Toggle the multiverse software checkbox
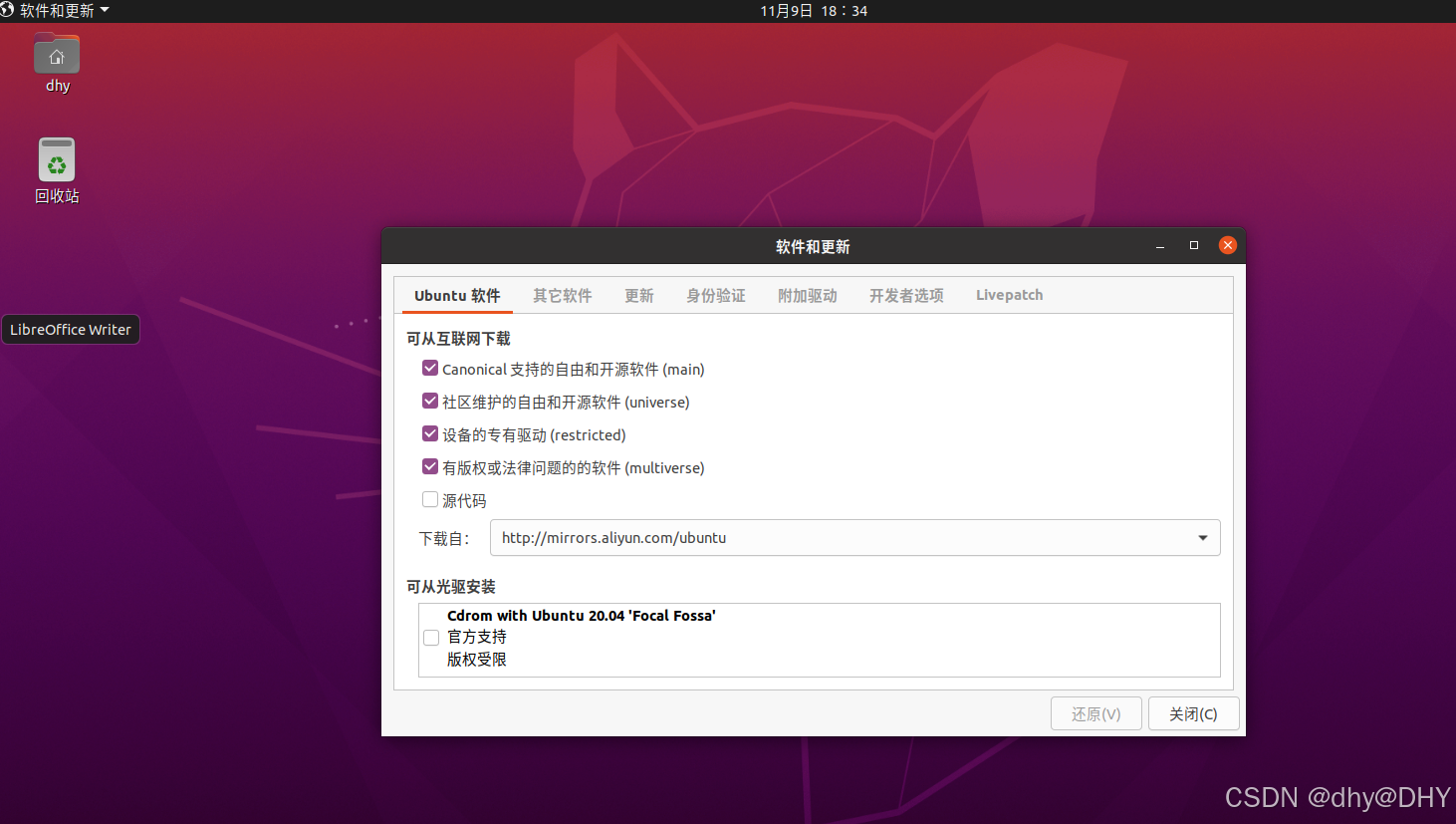Image resolution: width=1456 pixels, height=824 pixels. tap(430, 467)
